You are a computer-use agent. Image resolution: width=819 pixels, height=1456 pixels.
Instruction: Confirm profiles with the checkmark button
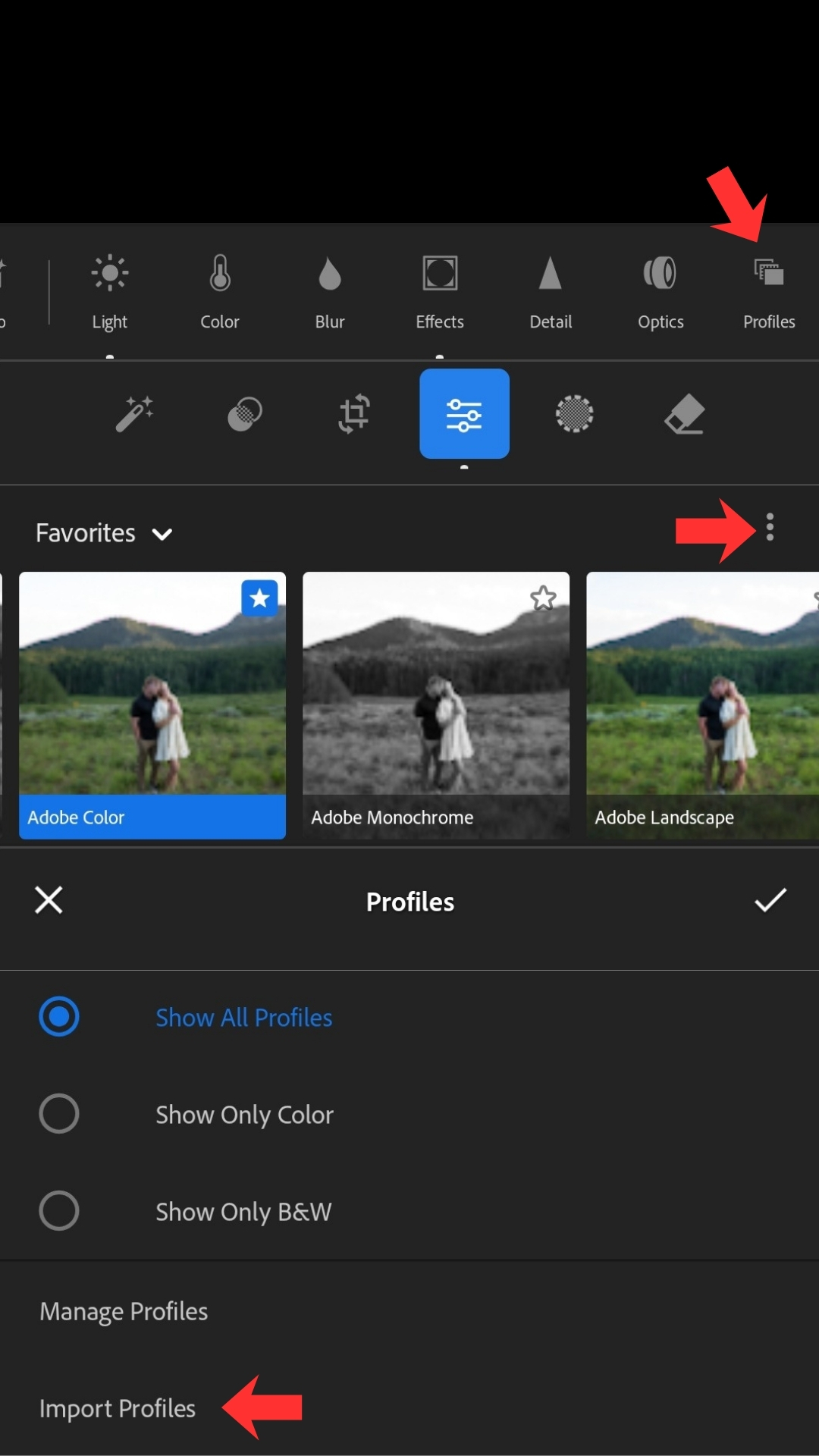pos(770,901)
